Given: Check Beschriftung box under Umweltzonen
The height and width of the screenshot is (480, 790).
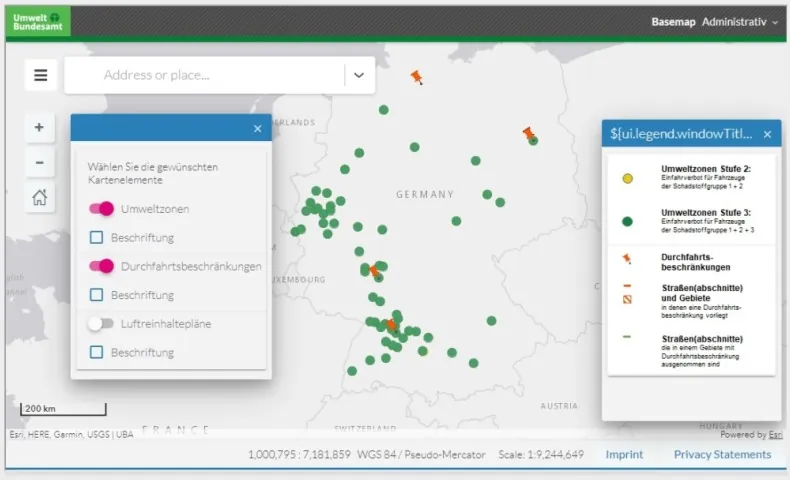Looking at the screenshot, I should click(x=97, y=238).
